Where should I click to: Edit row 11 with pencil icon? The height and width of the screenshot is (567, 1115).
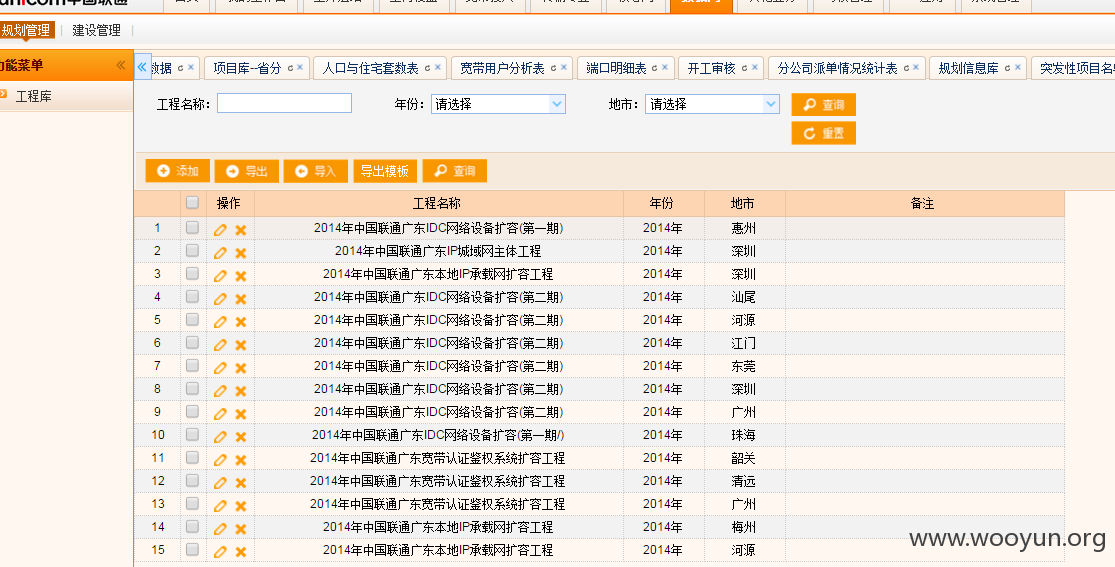tap(220, 460)
